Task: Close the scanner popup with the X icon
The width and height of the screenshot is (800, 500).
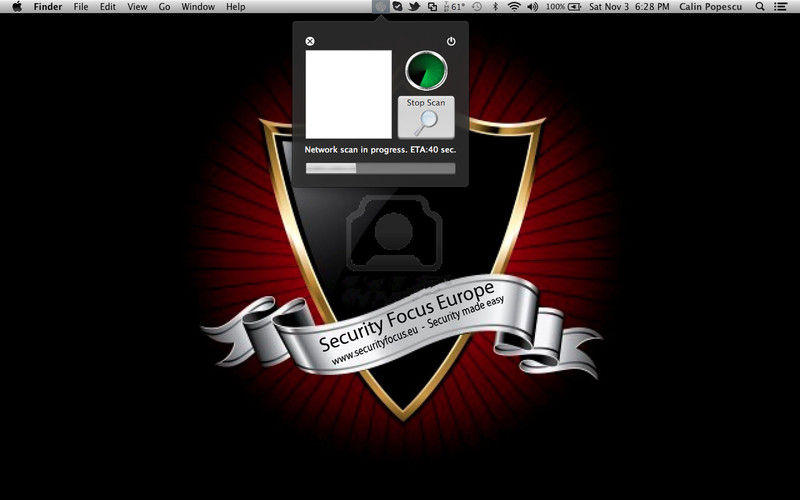Action: (x=310, y=41)
